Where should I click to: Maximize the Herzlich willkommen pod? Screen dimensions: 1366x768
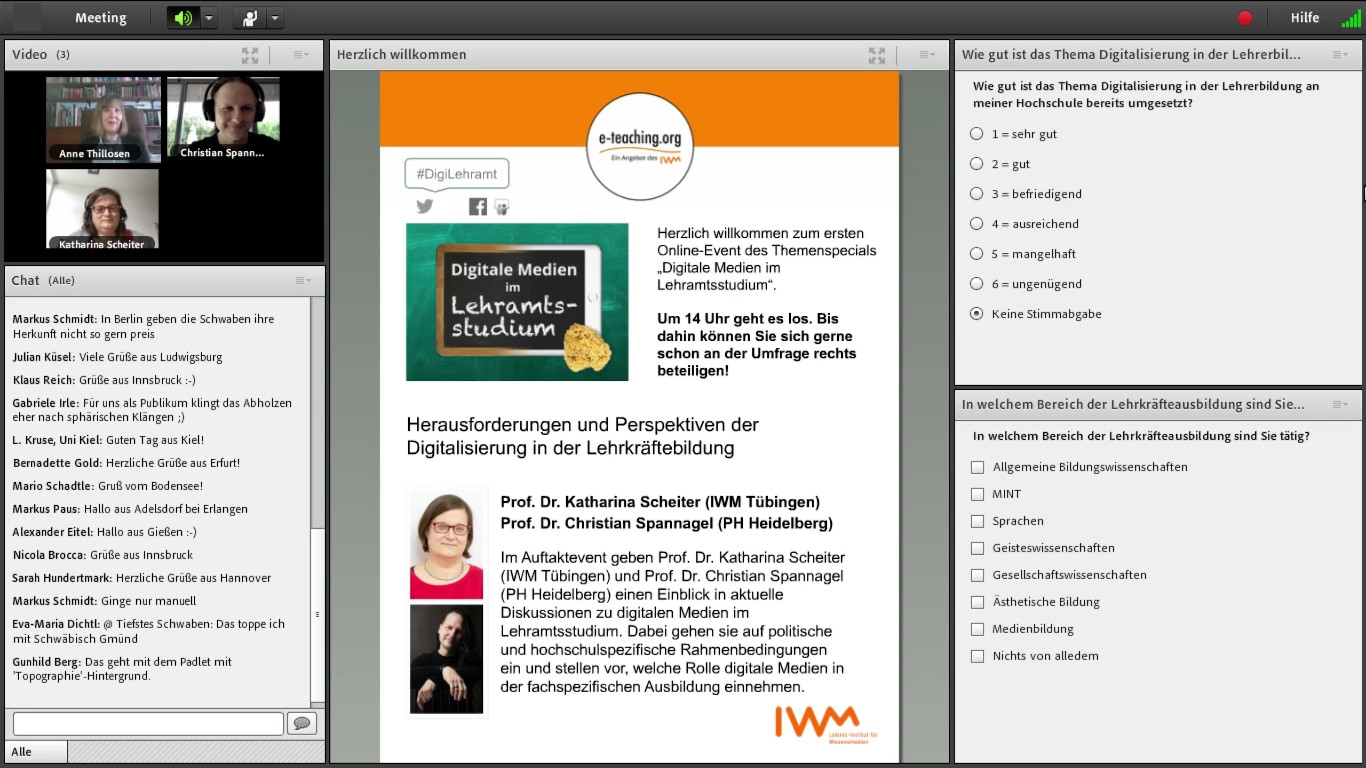click(877, 55)
